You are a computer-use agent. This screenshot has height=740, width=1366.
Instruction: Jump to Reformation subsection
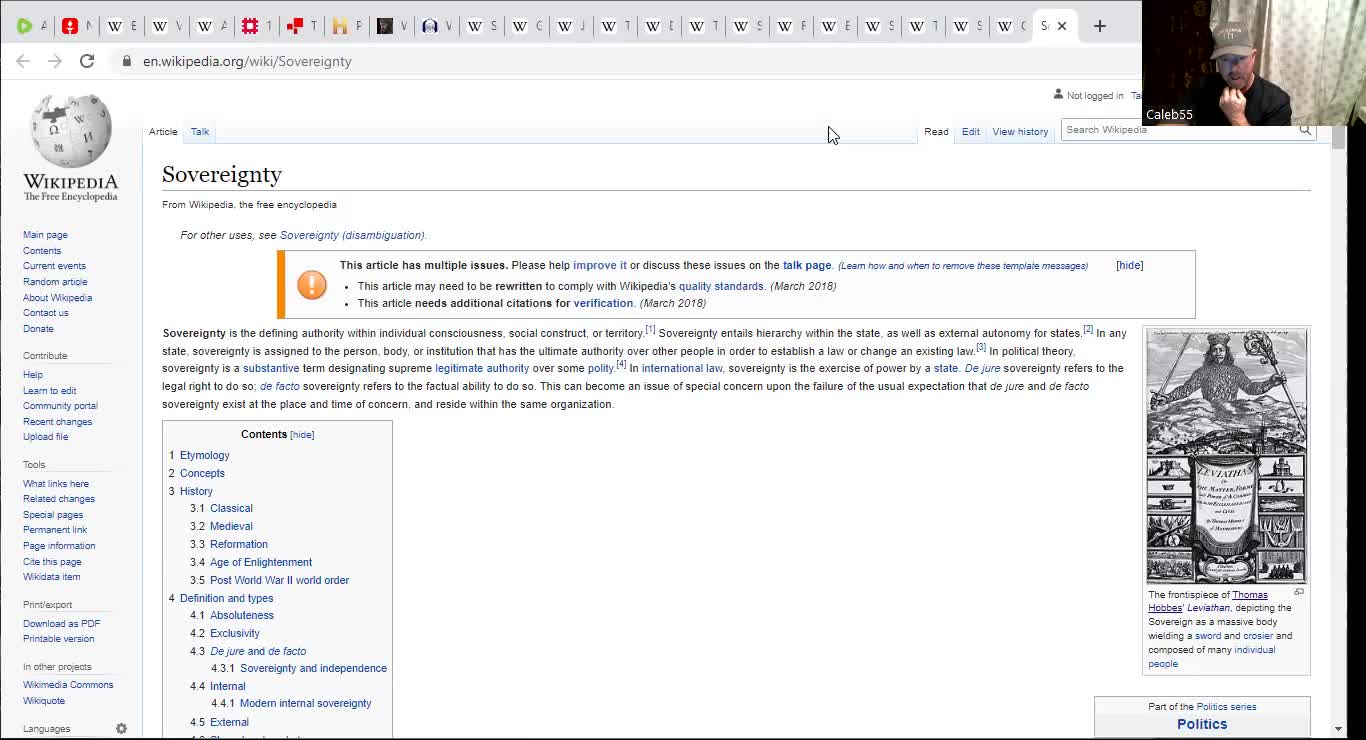pyautogui.click(x=239, y=544)
